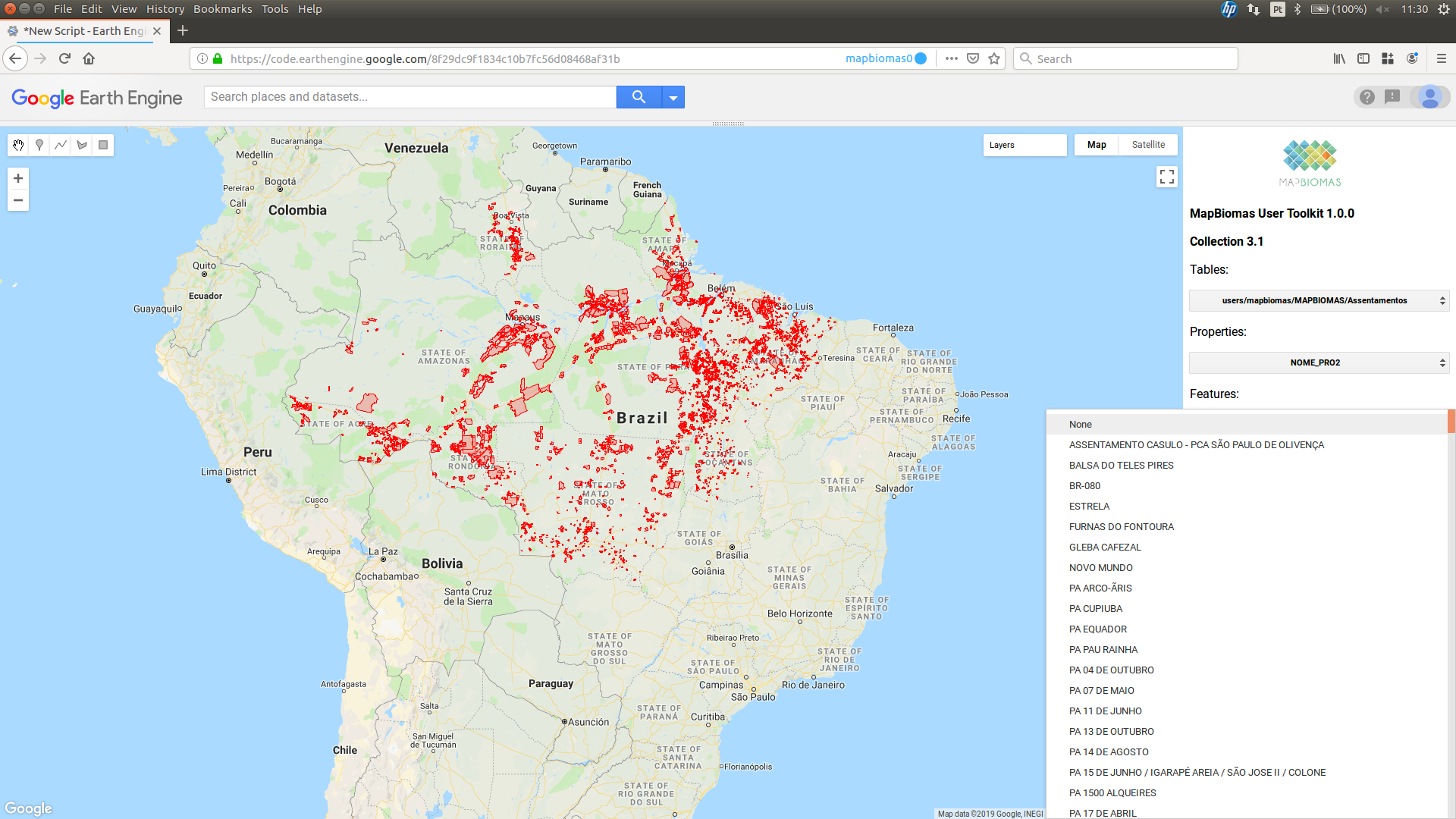Choose PA CUPIUBA from features list
The width and height of the screenshot is (1456, 819).
tap(1095, 608)
